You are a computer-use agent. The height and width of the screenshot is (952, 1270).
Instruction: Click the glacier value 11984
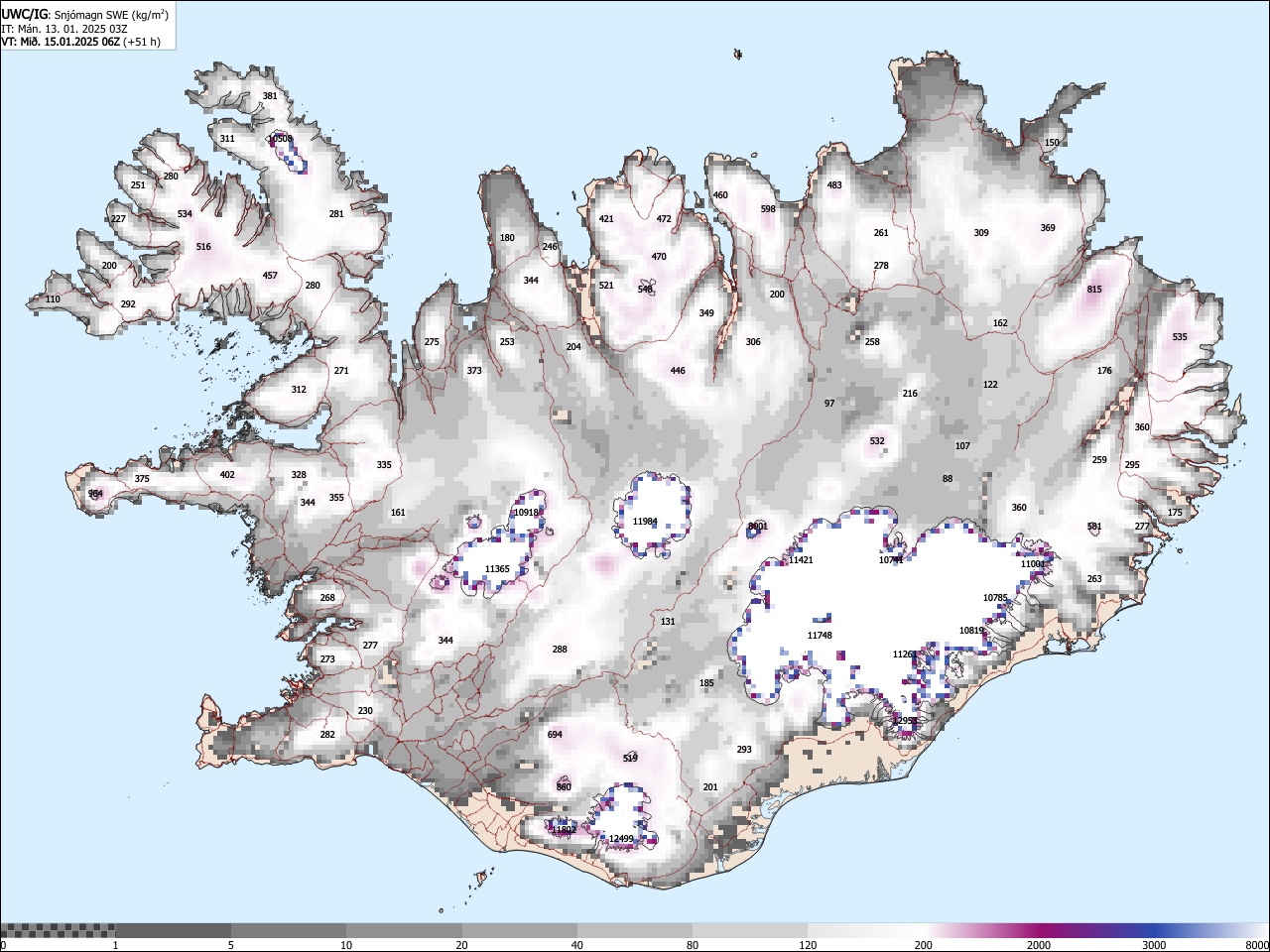click(x=645, y=522)
